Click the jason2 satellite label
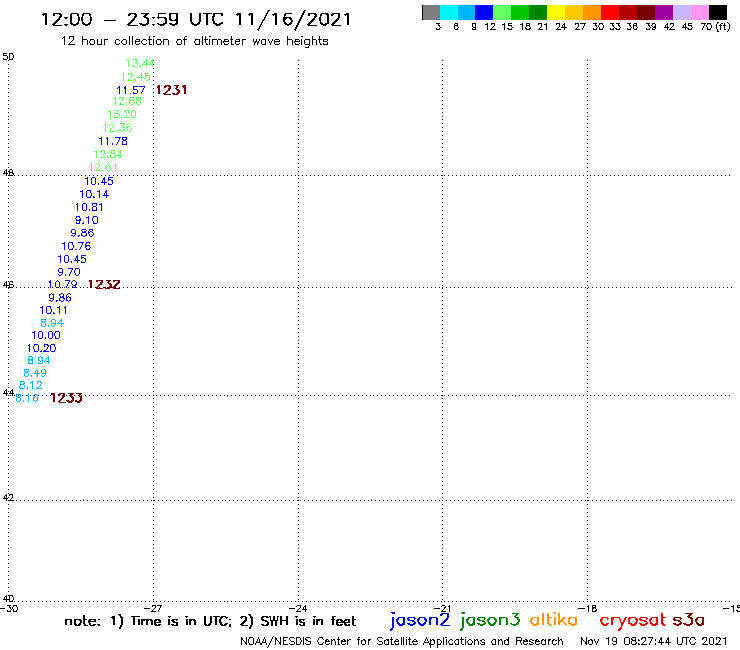 point(420,620)
